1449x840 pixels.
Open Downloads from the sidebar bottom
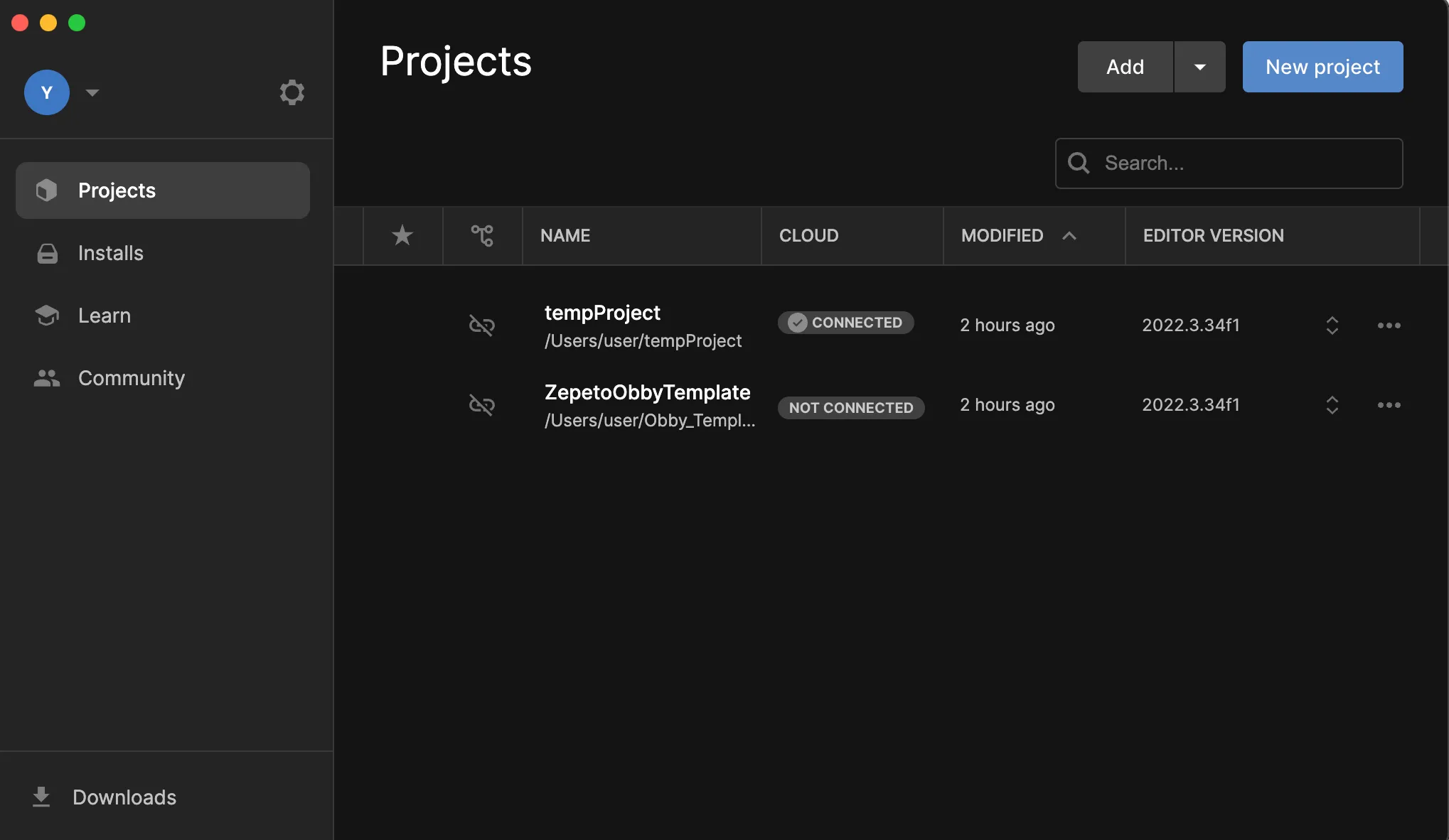(x=104, y=797)
